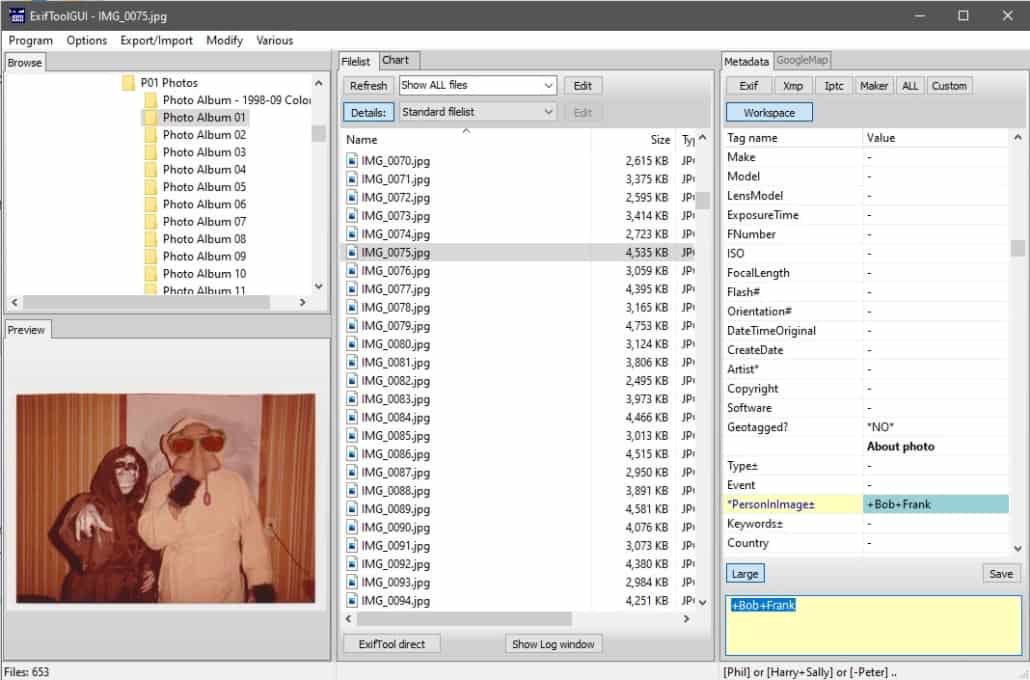
Task: Toggle the Large edit box
Action: [x=744, y=573]
